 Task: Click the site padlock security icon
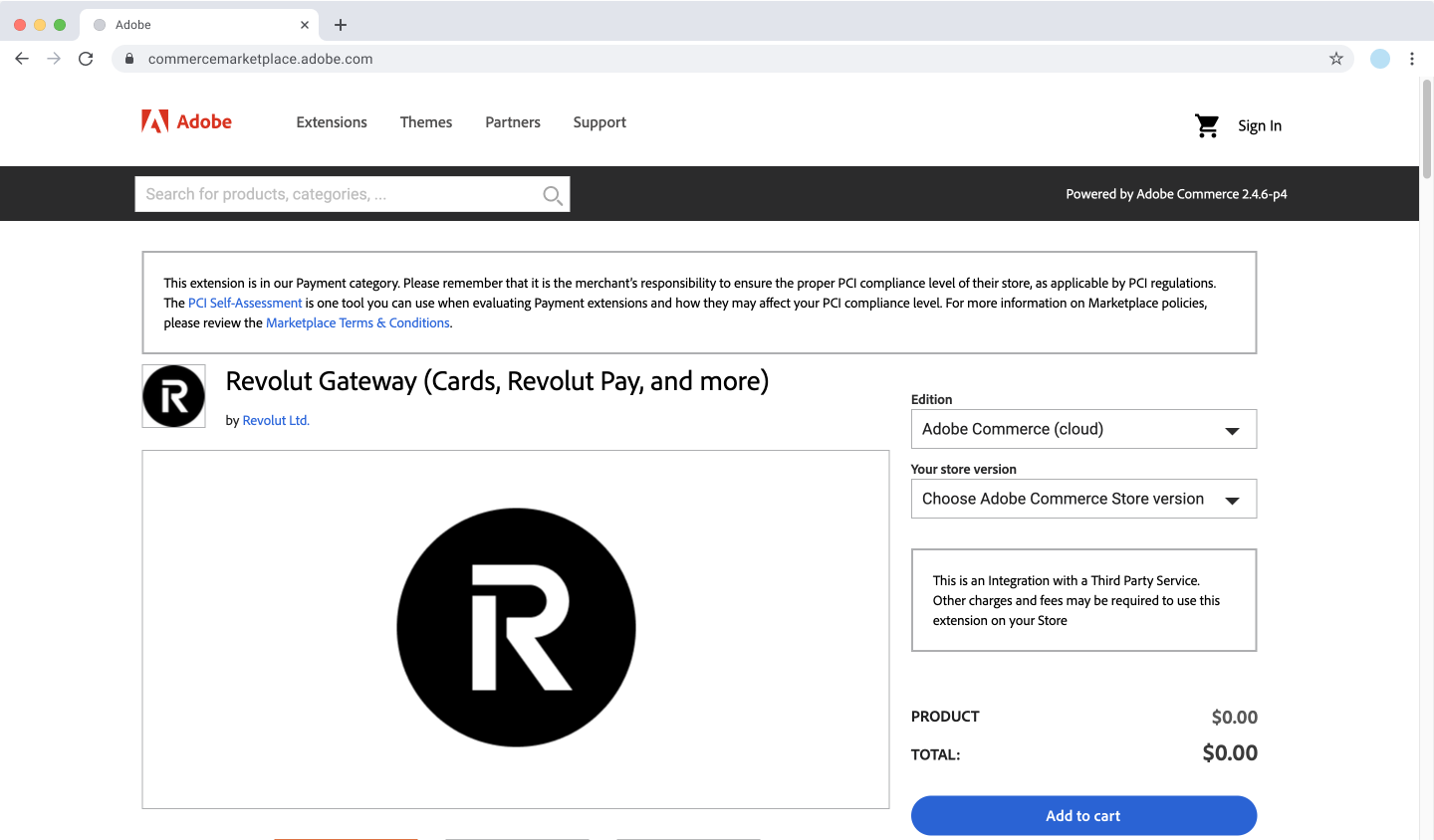coord(129,59)
